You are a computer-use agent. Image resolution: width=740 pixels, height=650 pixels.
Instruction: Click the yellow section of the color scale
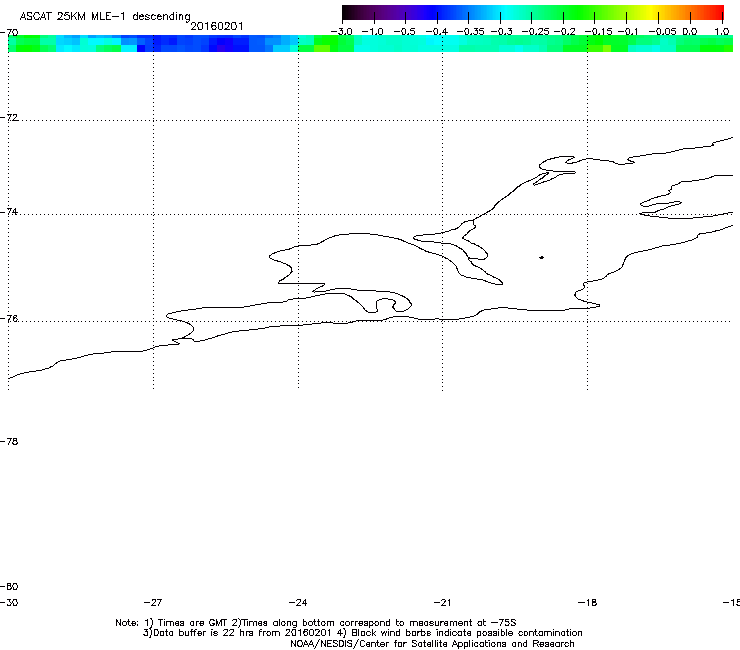click(x=650, y=12)
